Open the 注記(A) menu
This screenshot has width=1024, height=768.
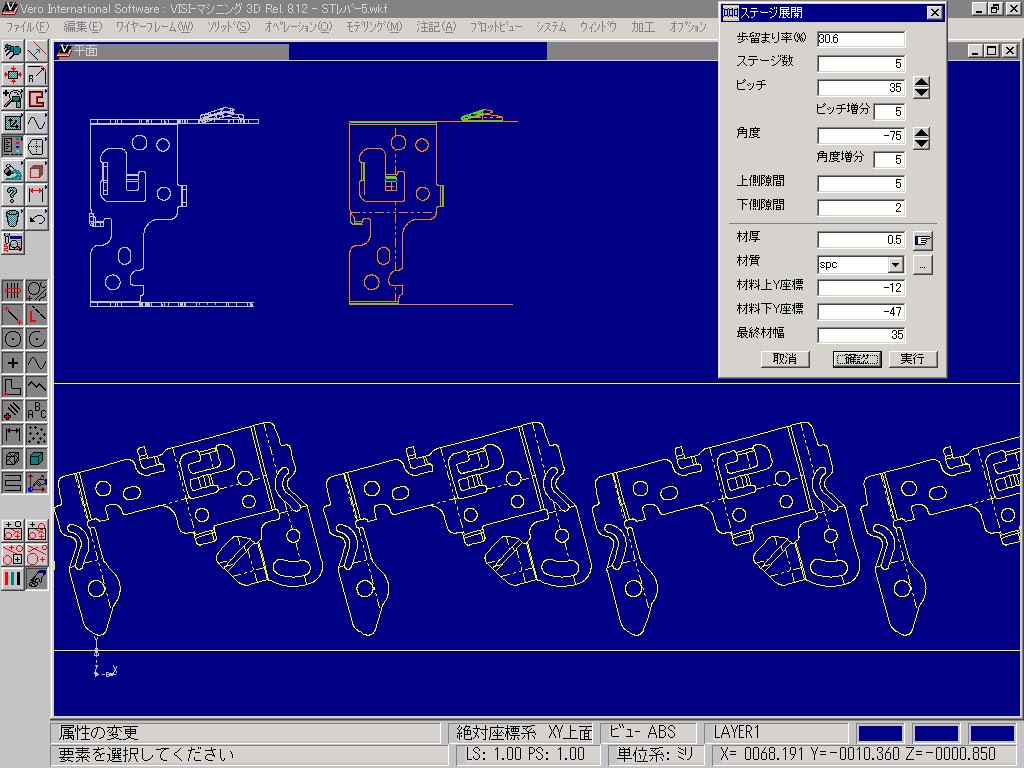pos(436,27)
